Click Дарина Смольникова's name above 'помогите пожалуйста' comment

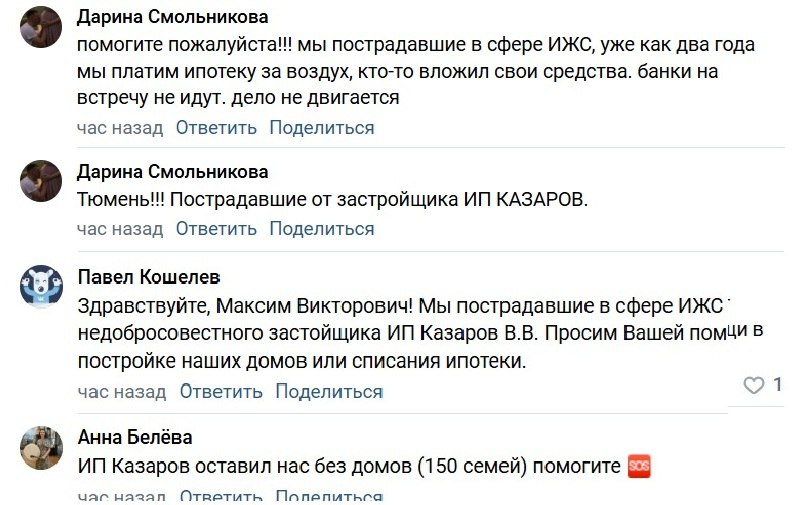(x=172, y=17)
